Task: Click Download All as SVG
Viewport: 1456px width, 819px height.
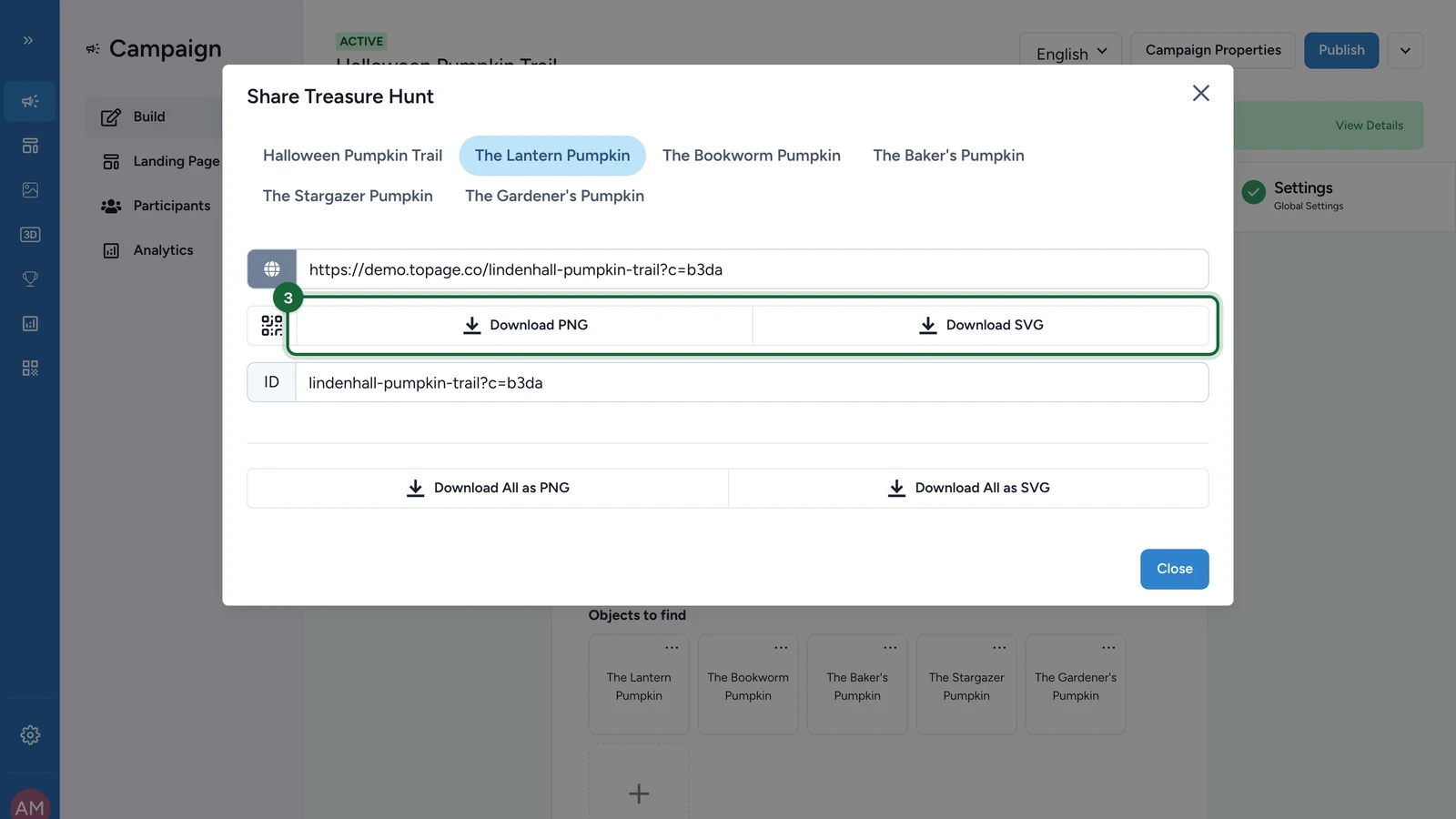Action: click(x=968, y=488)
